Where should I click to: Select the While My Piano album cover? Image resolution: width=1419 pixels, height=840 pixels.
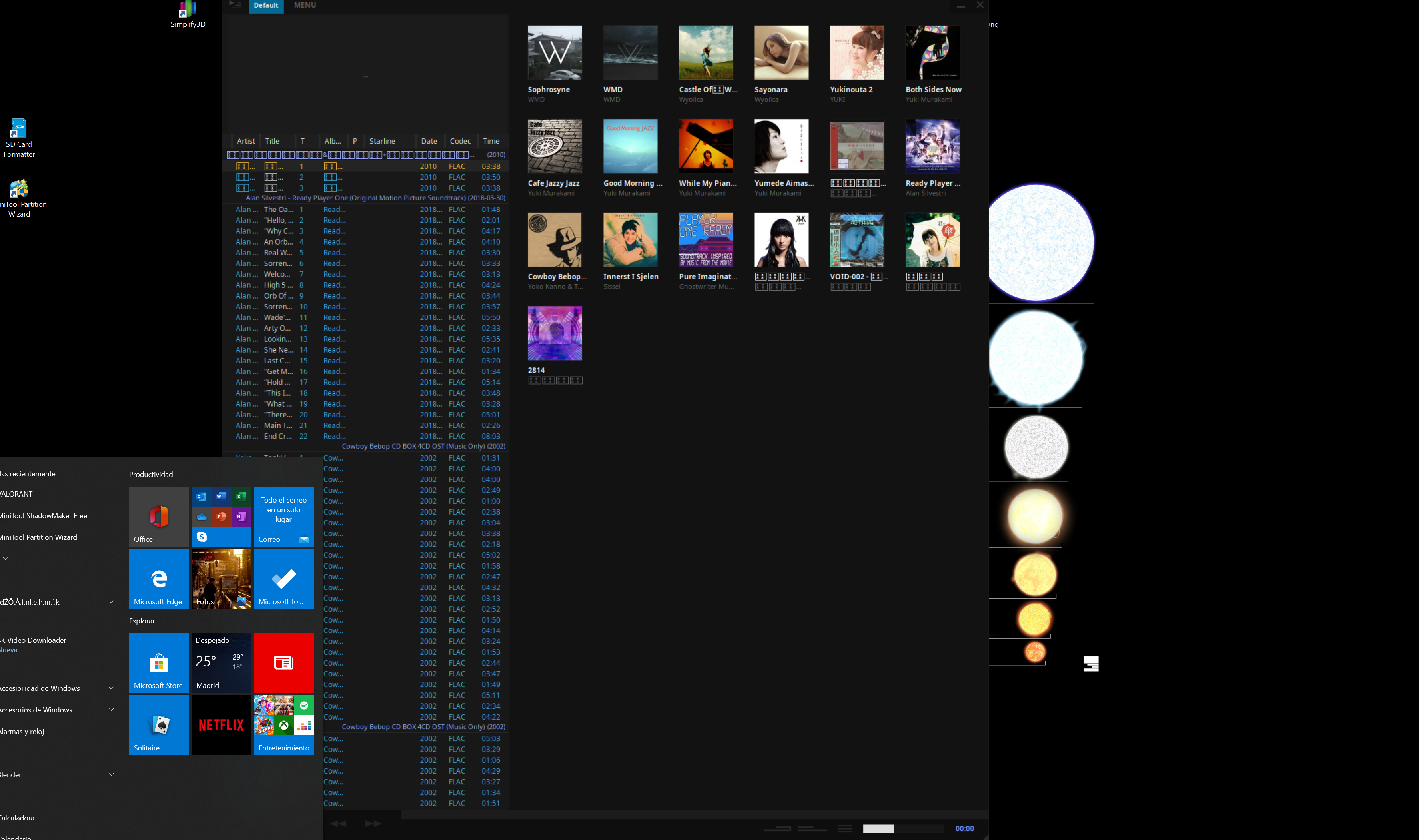click(x=706, y=146)
